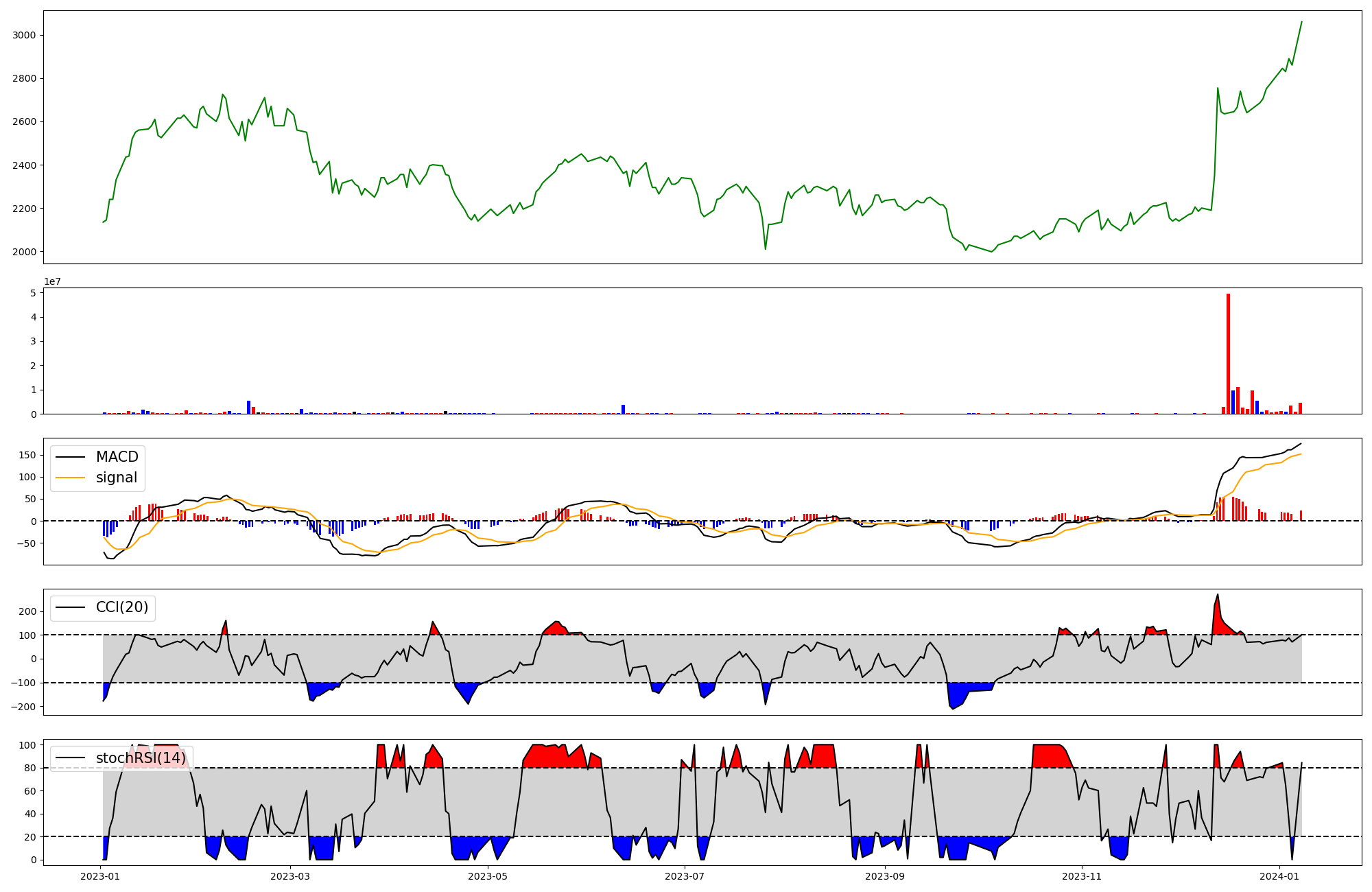Image resolution: width=1372 pixels, height=892 pixels.
Task: Click the 150 label on MACD axis
Action: (27, 455)
